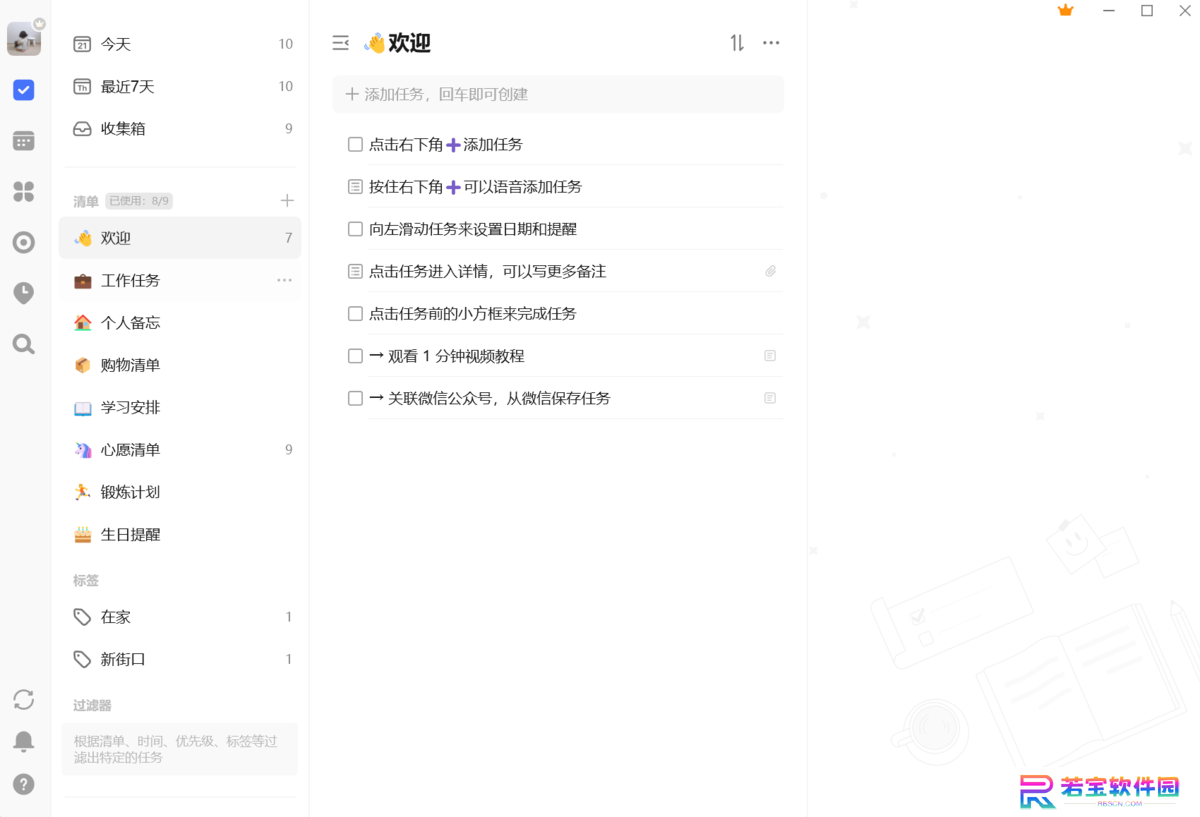1200x817 pixels.
Task: Click the note icon on 关联微信公众号 task
Action: tap(770, 398)
